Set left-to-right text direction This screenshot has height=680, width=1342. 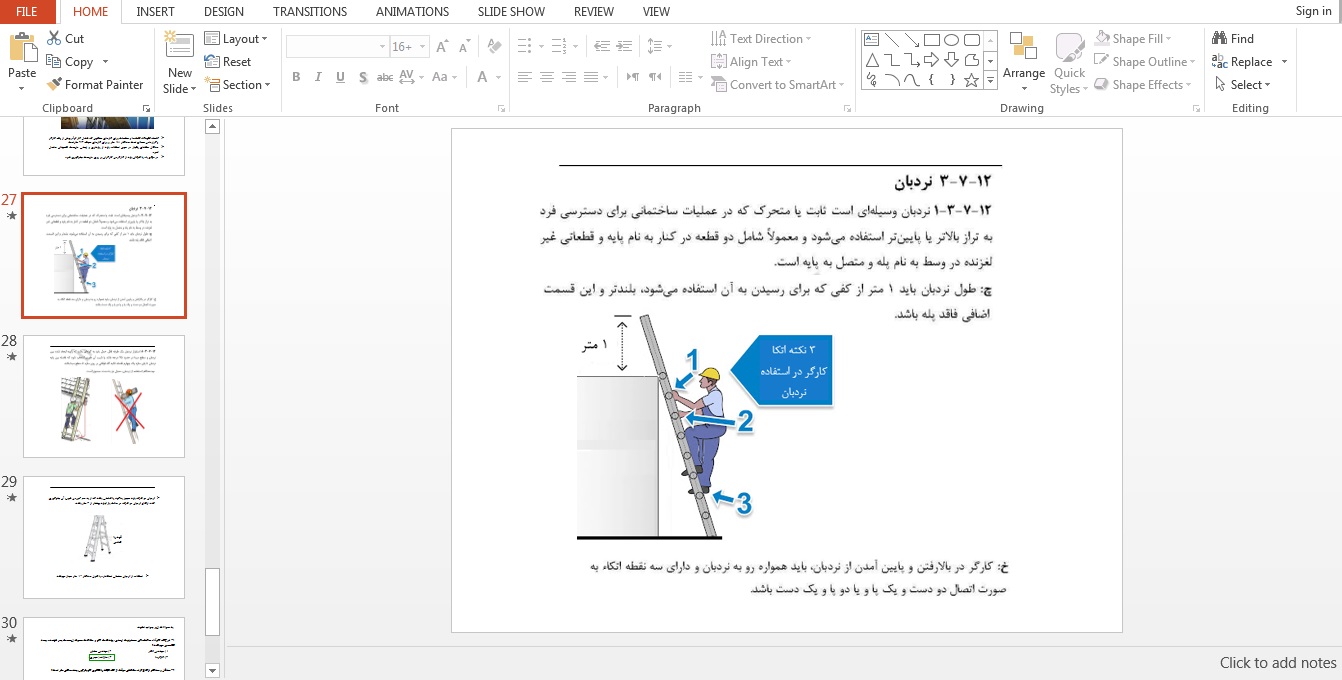(632, 77)
